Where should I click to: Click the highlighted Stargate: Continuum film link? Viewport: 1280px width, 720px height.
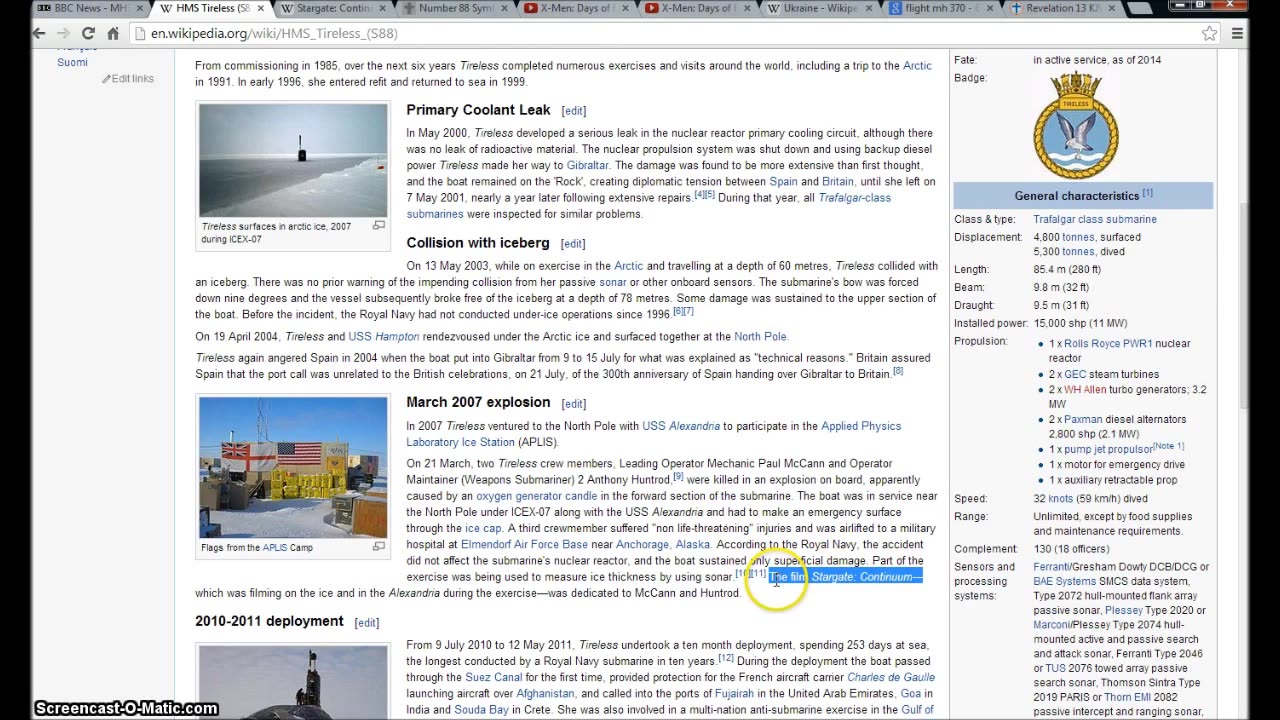862,577
